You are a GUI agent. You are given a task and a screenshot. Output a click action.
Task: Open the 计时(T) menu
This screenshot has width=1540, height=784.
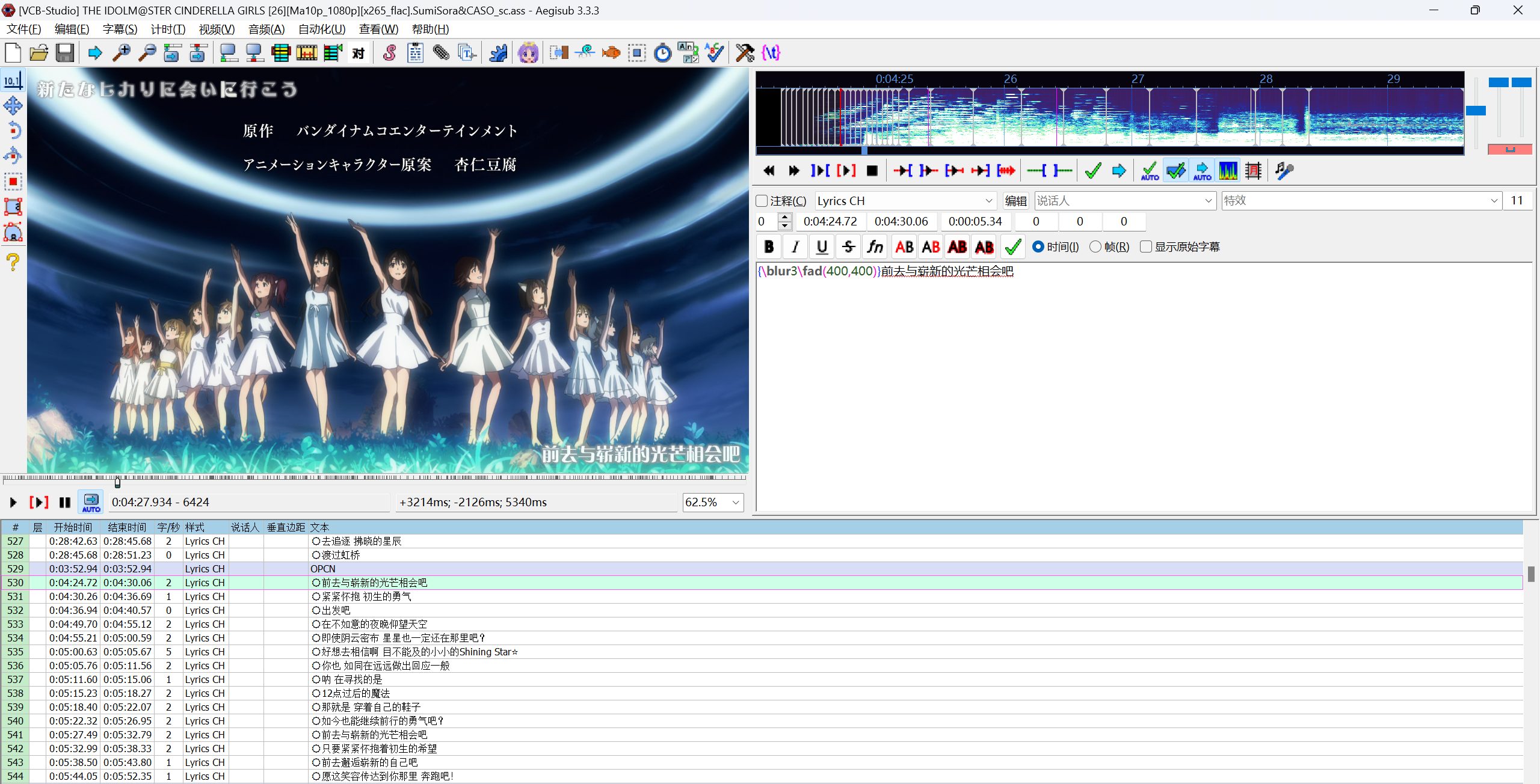(168, 29)
